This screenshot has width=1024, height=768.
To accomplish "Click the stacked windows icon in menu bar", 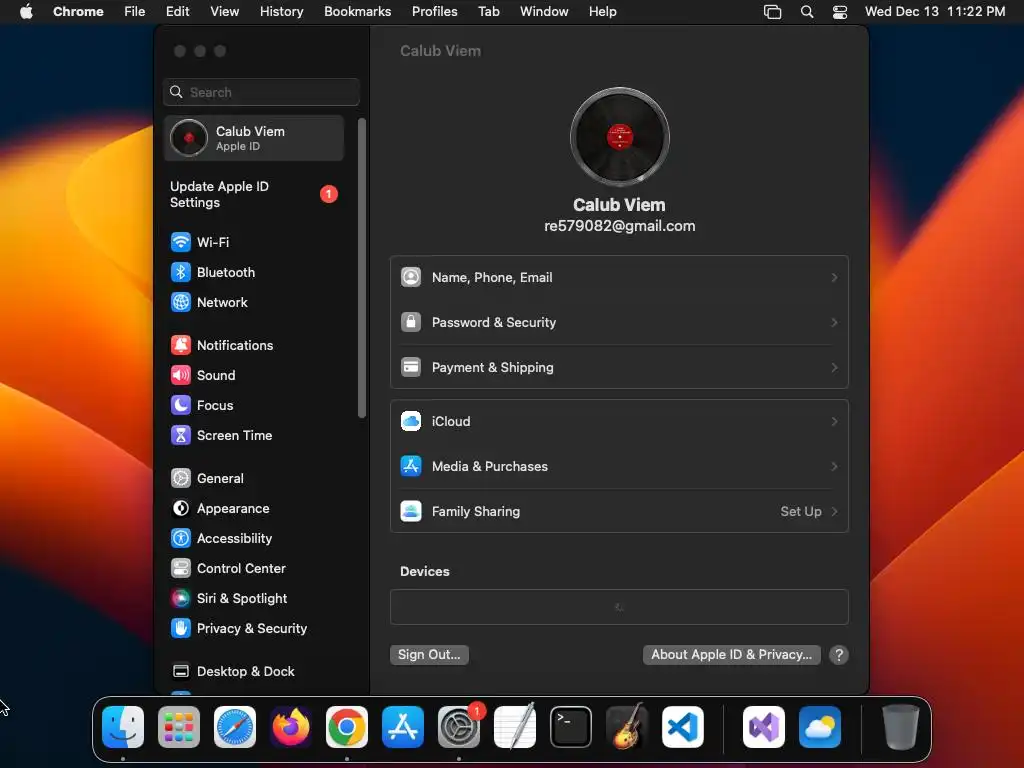I will [x=773, y=12].
